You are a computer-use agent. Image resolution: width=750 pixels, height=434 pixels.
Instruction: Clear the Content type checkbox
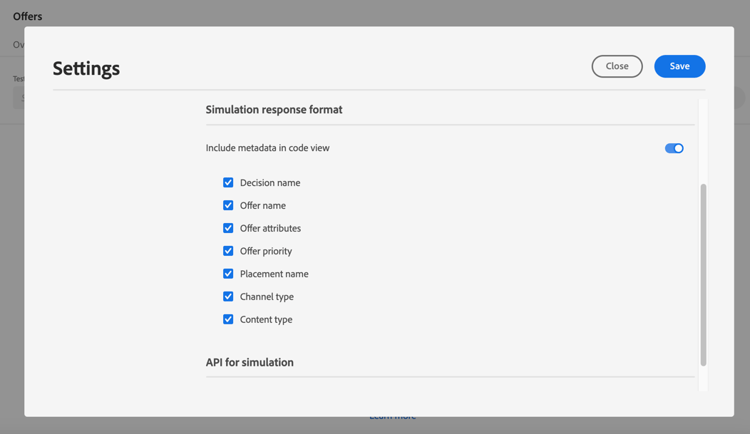click(x=228, y=320)
